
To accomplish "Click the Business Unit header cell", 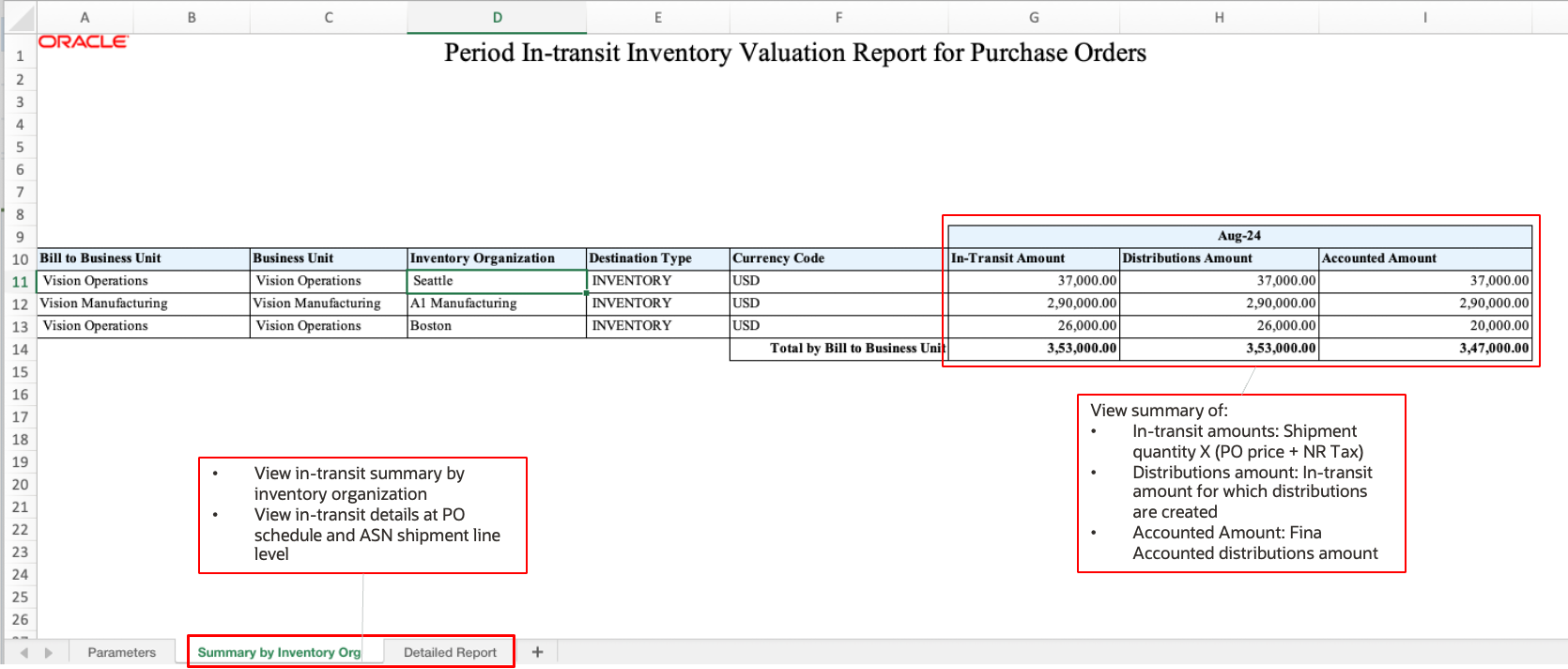I will [x=329, y=258].
